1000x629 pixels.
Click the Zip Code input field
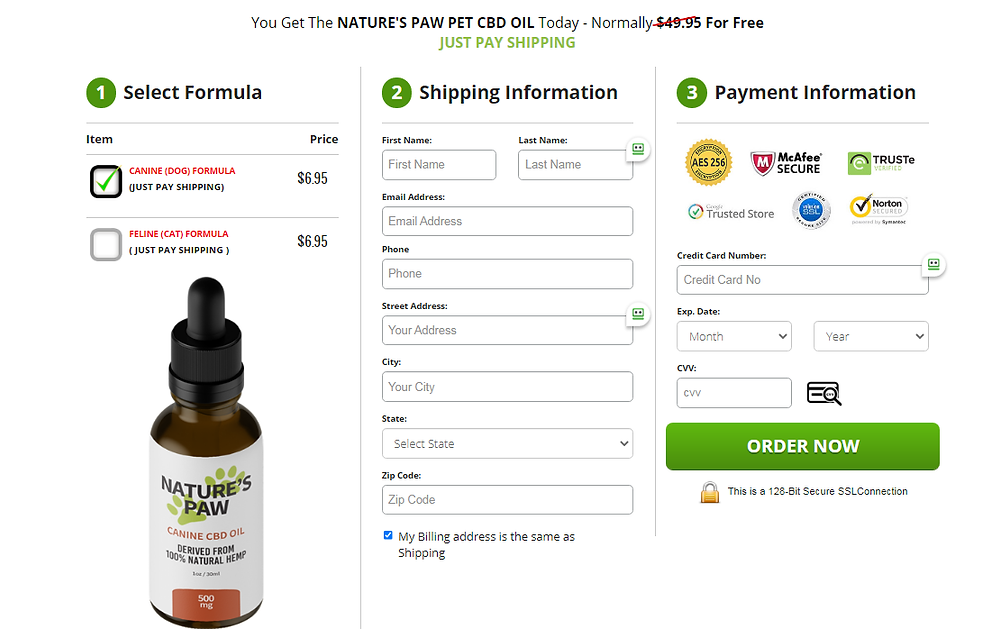[507, 500]
